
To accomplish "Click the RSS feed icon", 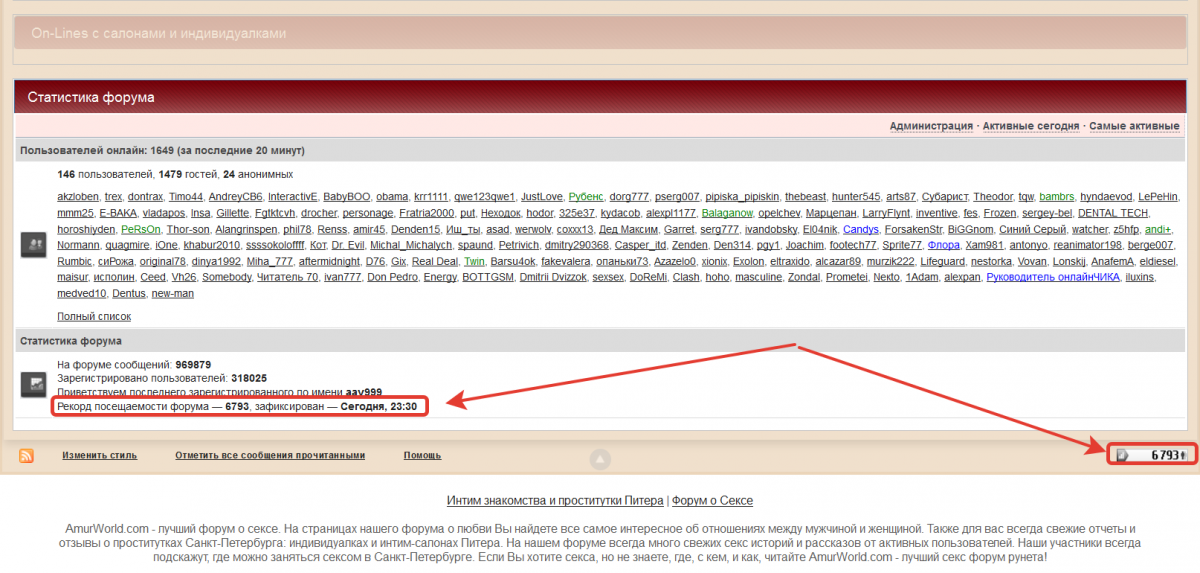I will pyautogui.click(x=27, y=456).
